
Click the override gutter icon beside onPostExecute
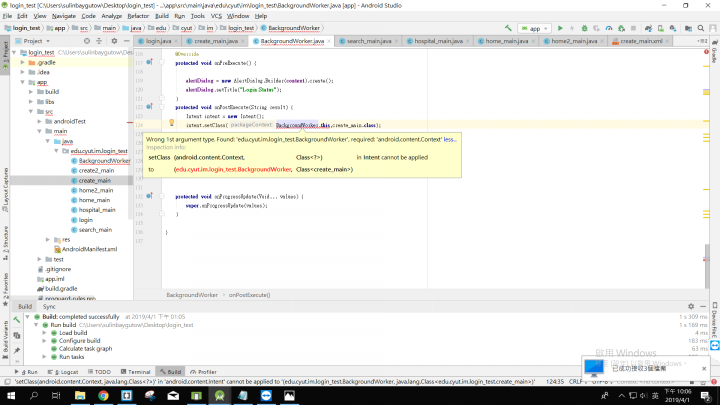click(x=149, y=107)
